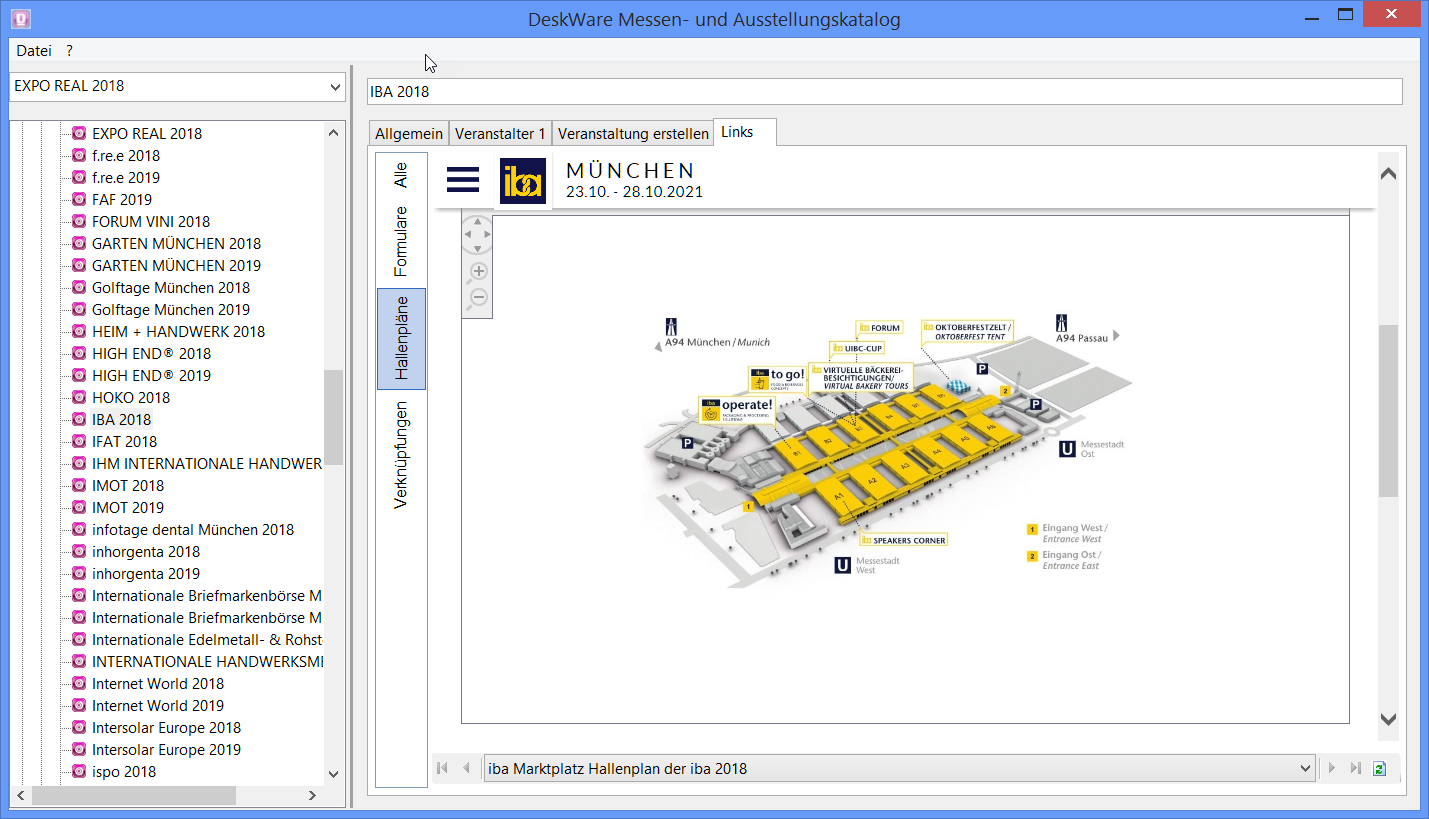Click the green refresh icon at bottom right

1380,768
